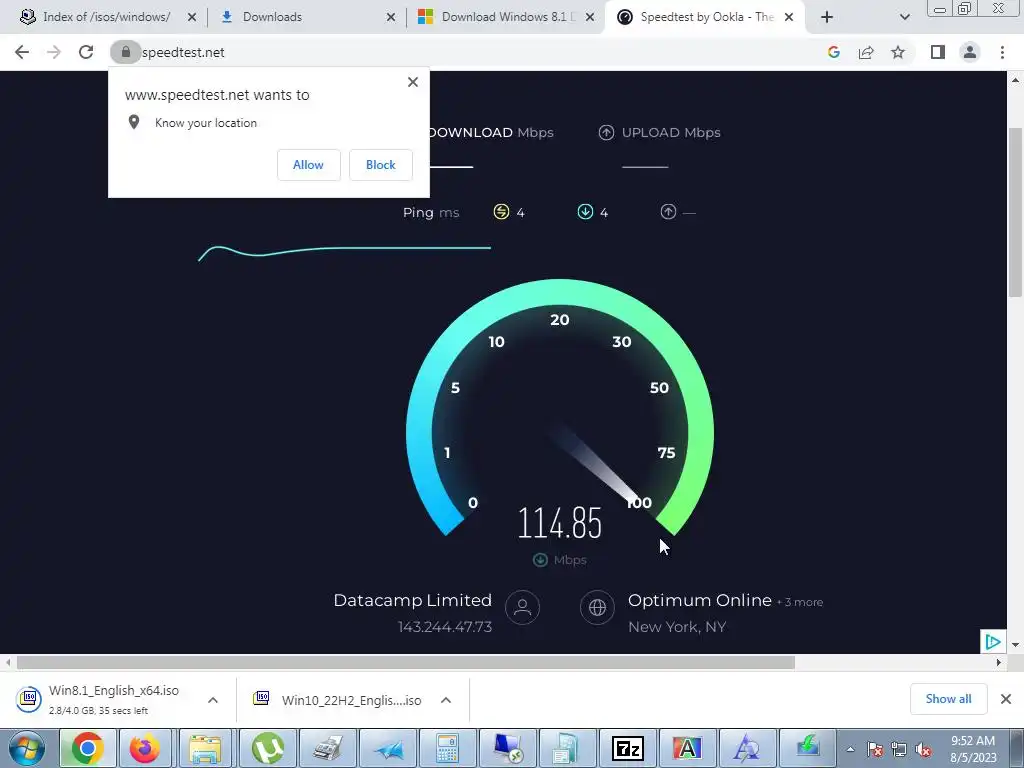Open a new tab with plus button
Viewport: 1024px width, 768px height.
tap(827, 18)
